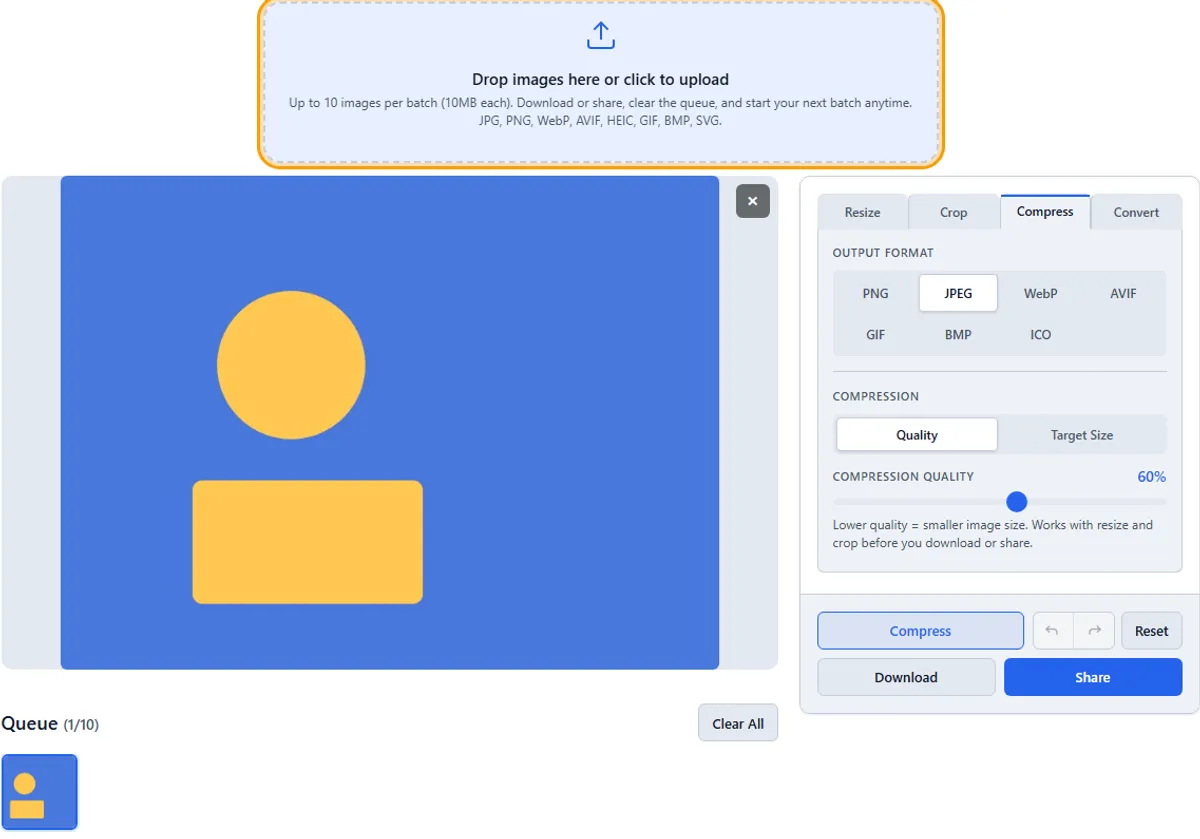Switch to the Crop tab
This screenshot has width=1200, height=839.
tap(953, 212)
